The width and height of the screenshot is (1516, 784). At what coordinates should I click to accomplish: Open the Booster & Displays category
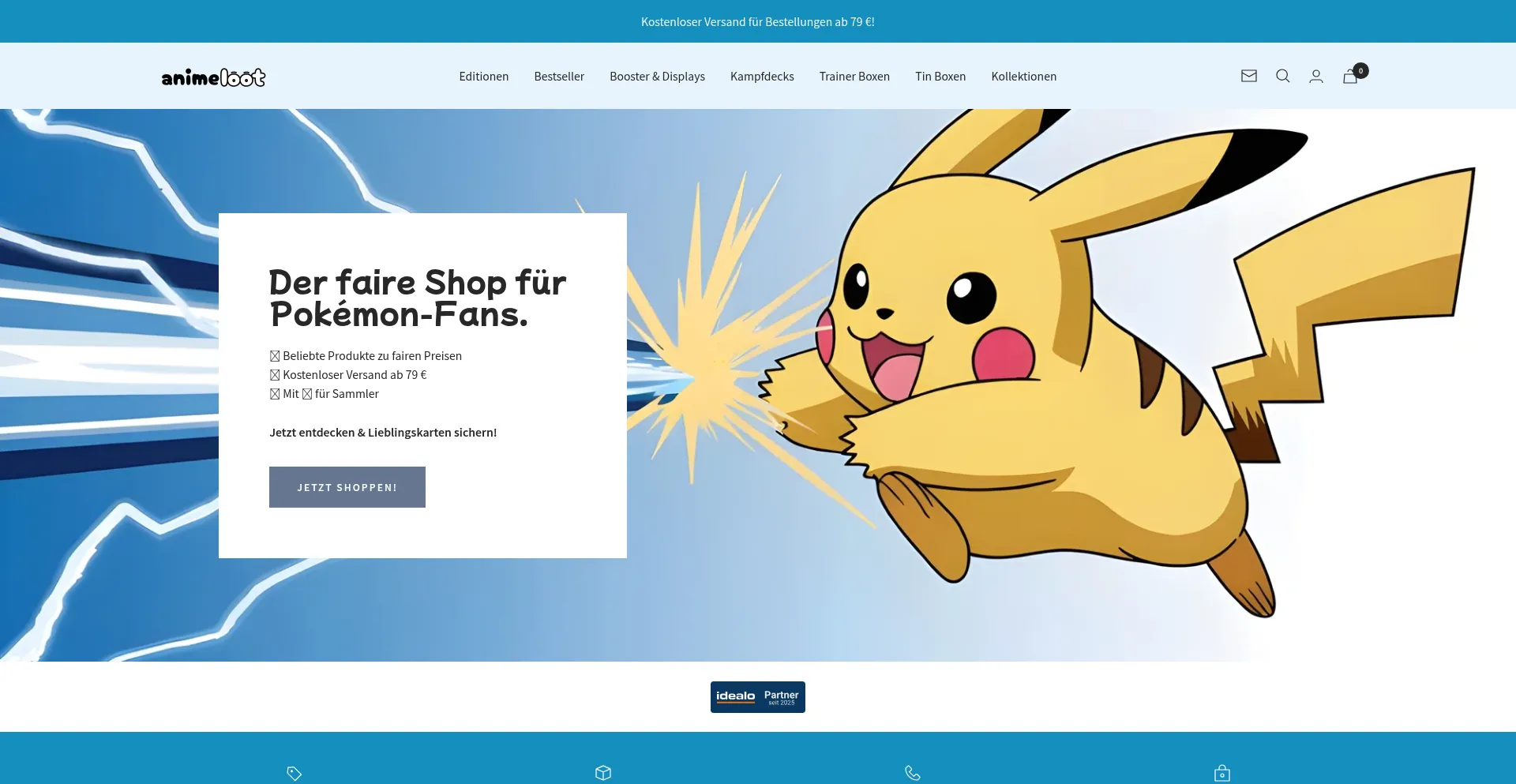657,76
